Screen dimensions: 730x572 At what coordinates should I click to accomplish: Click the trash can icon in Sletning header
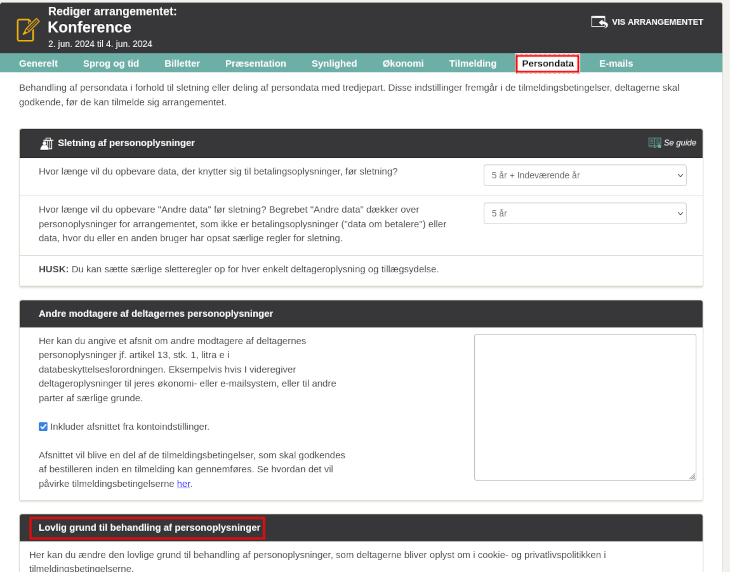tap(47, 143)
